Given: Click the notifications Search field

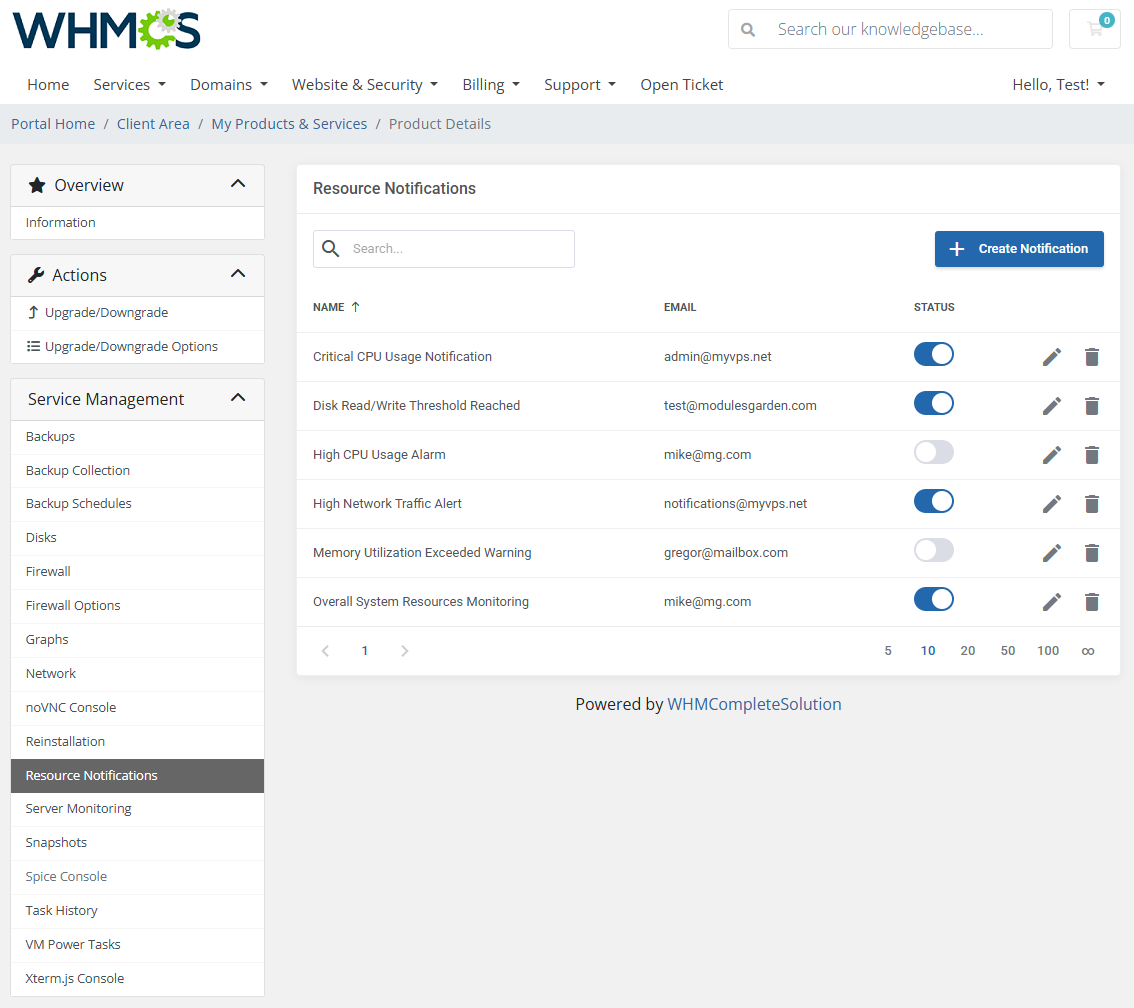Looking at the screenshot, I should (444, 249).
